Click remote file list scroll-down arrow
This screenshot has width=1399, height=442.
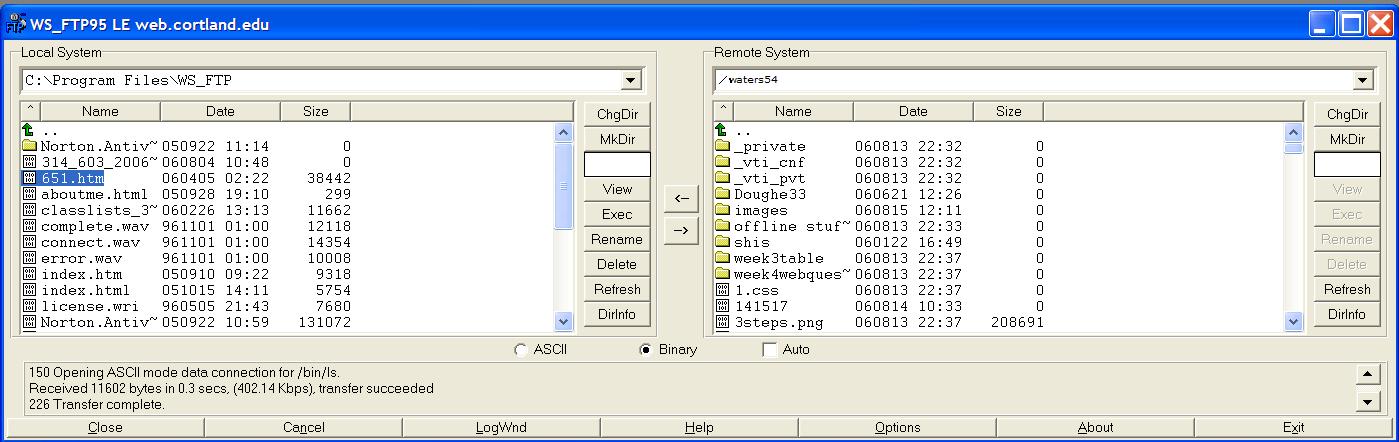point(1294,322)
